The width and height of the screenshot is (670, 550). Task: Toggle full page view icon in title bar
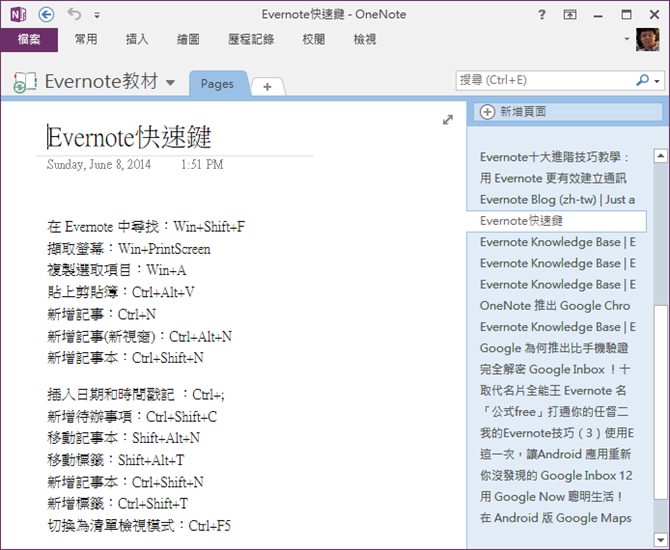pos(570,15)
